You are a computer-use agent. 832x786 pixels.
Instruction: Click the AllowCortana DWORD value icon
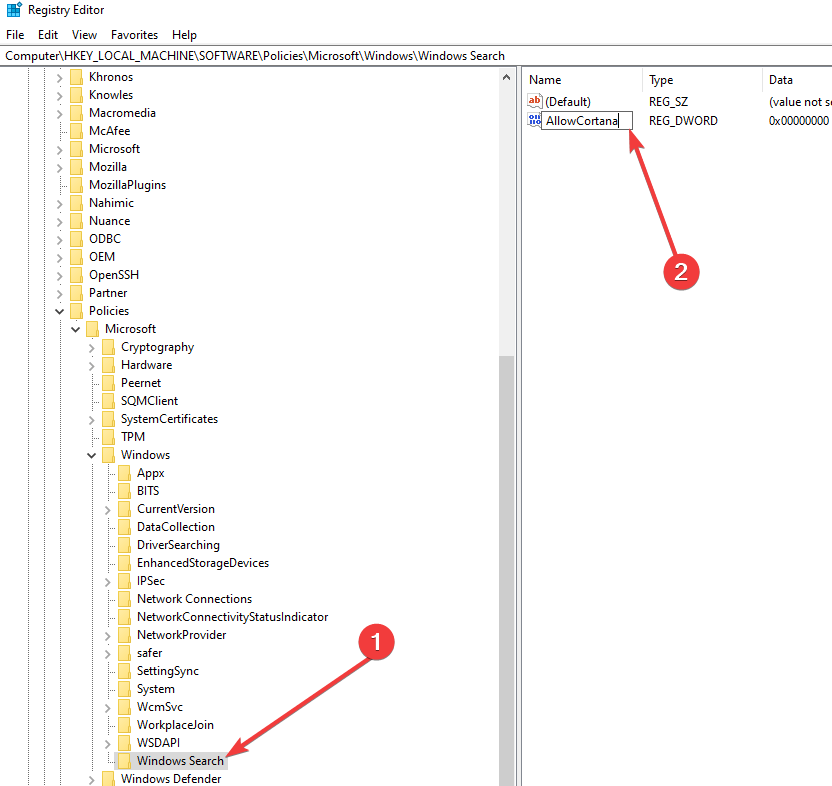(534, 120)
